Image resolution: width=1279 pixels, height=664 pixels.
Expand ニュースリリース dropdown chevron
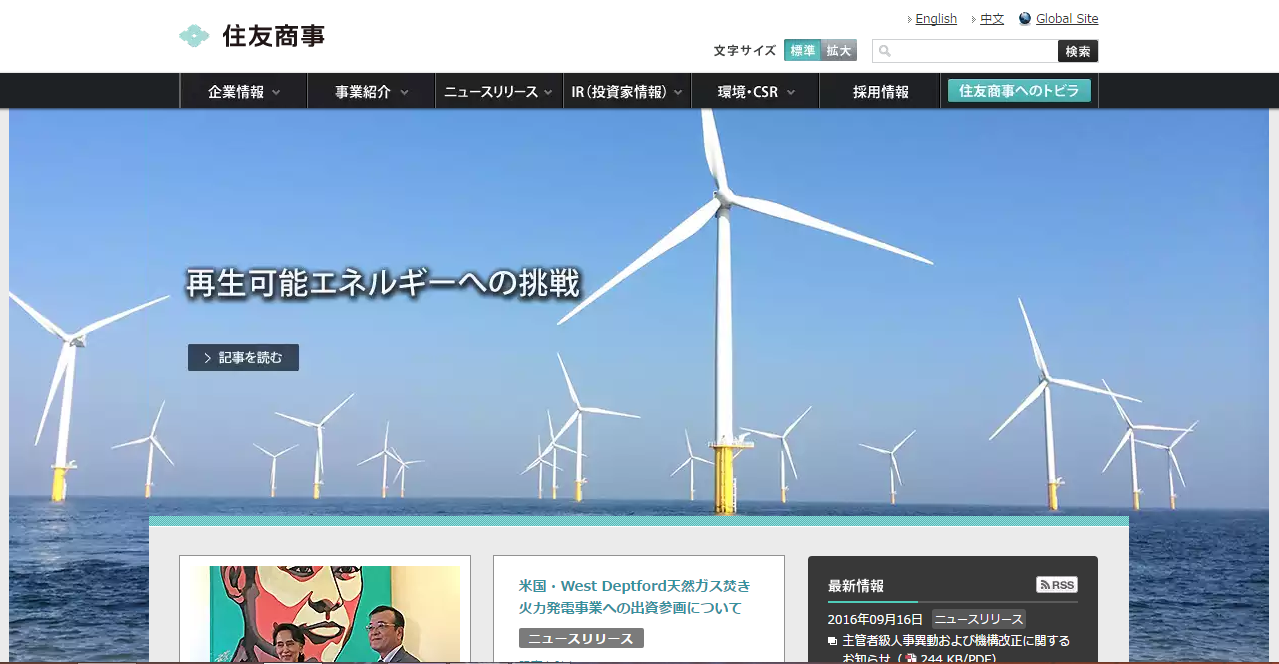(548, 92)
